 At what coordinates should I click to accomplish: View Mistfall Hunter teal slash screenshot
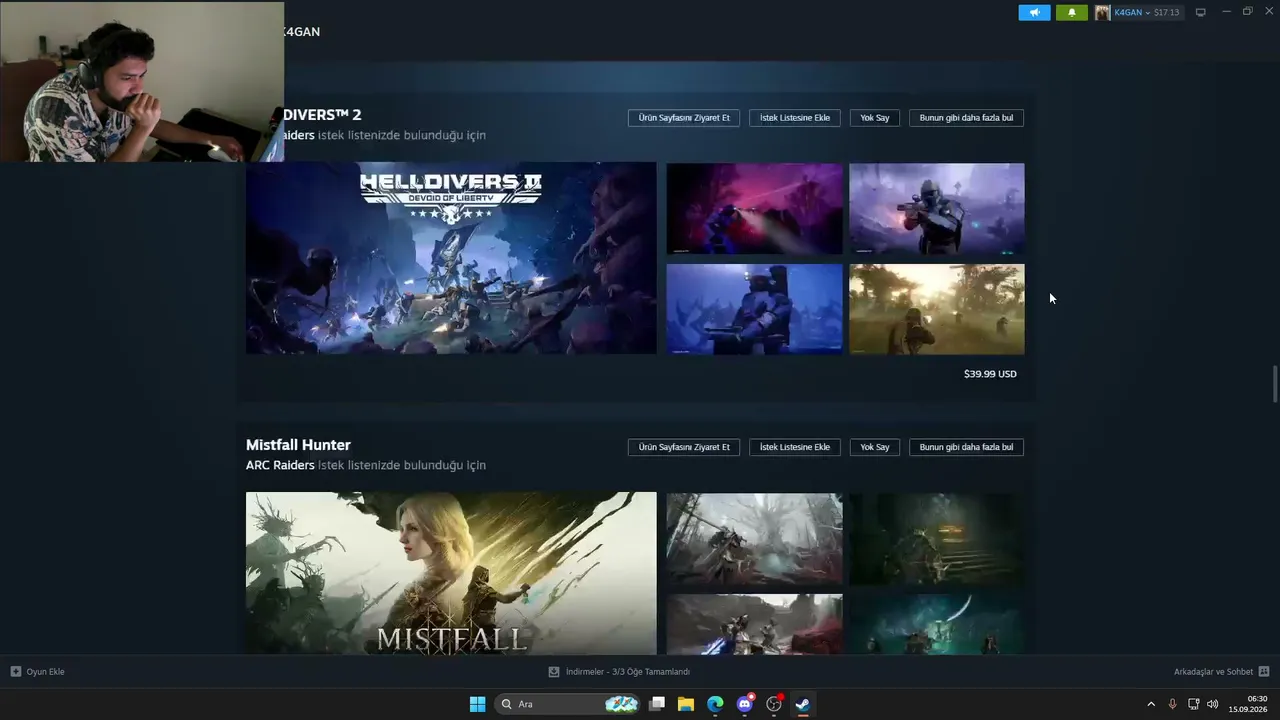tap(937, 624)
